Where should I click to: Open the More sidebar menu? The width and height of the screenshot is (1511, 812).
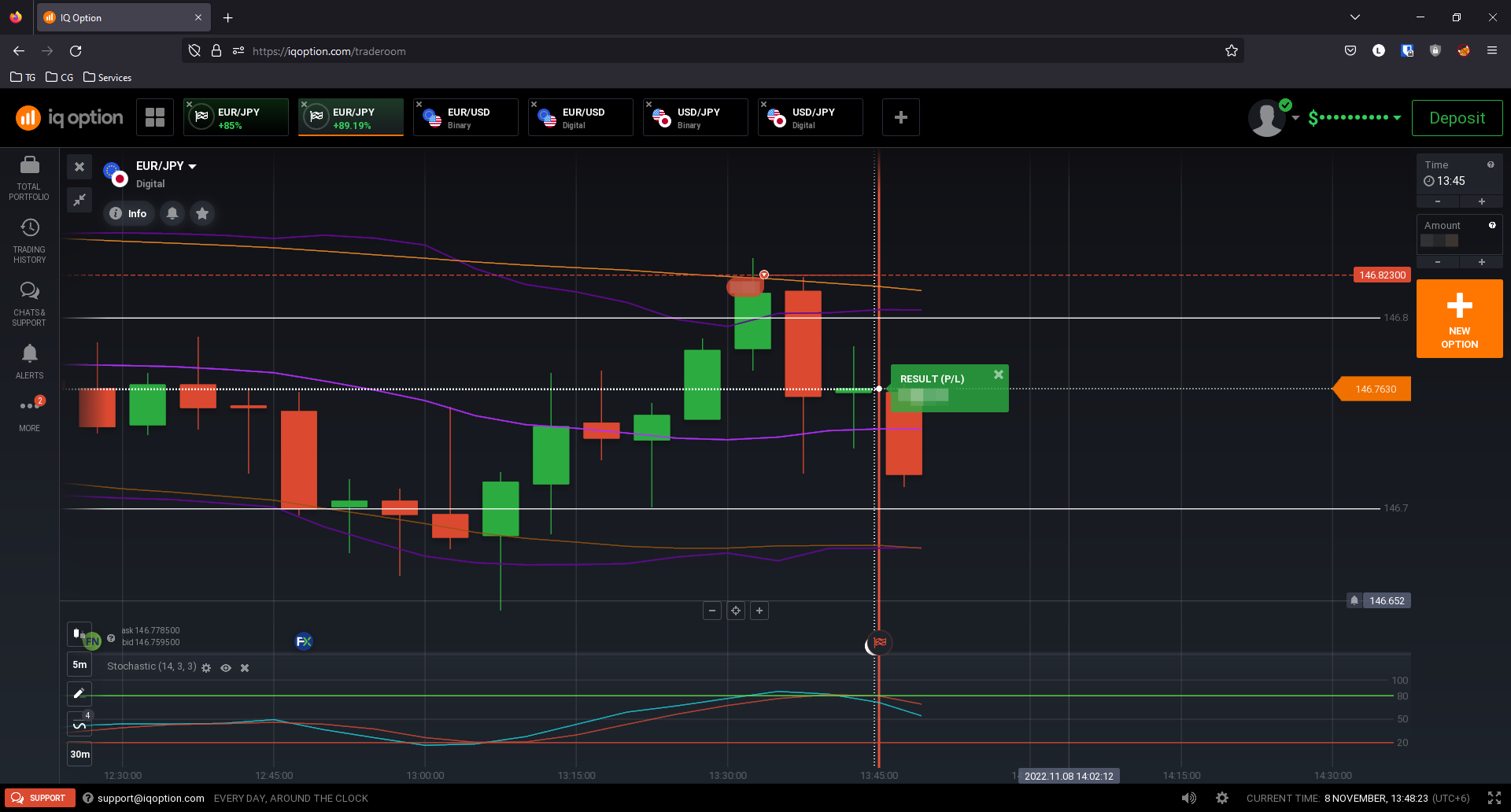(29, 414)
